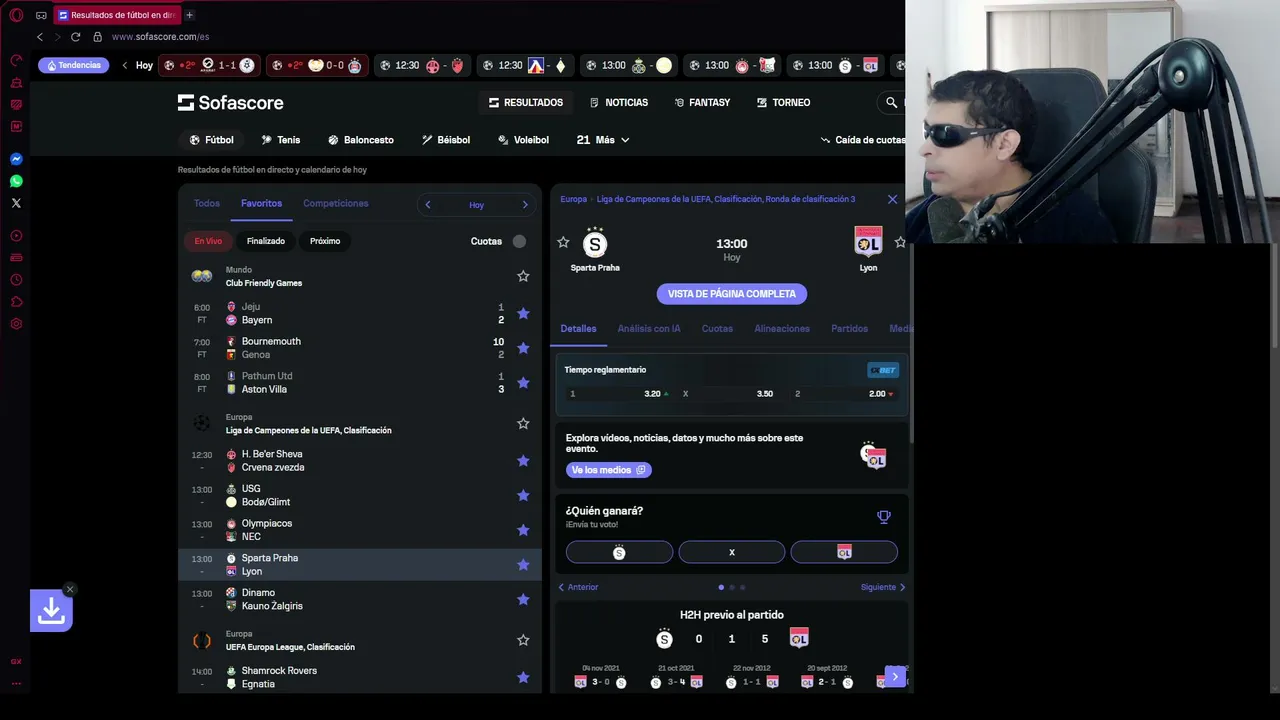Open the Caída de cuotas menu
The width and height of the screenshot is (1280, 720).
(x=862, y=140)
